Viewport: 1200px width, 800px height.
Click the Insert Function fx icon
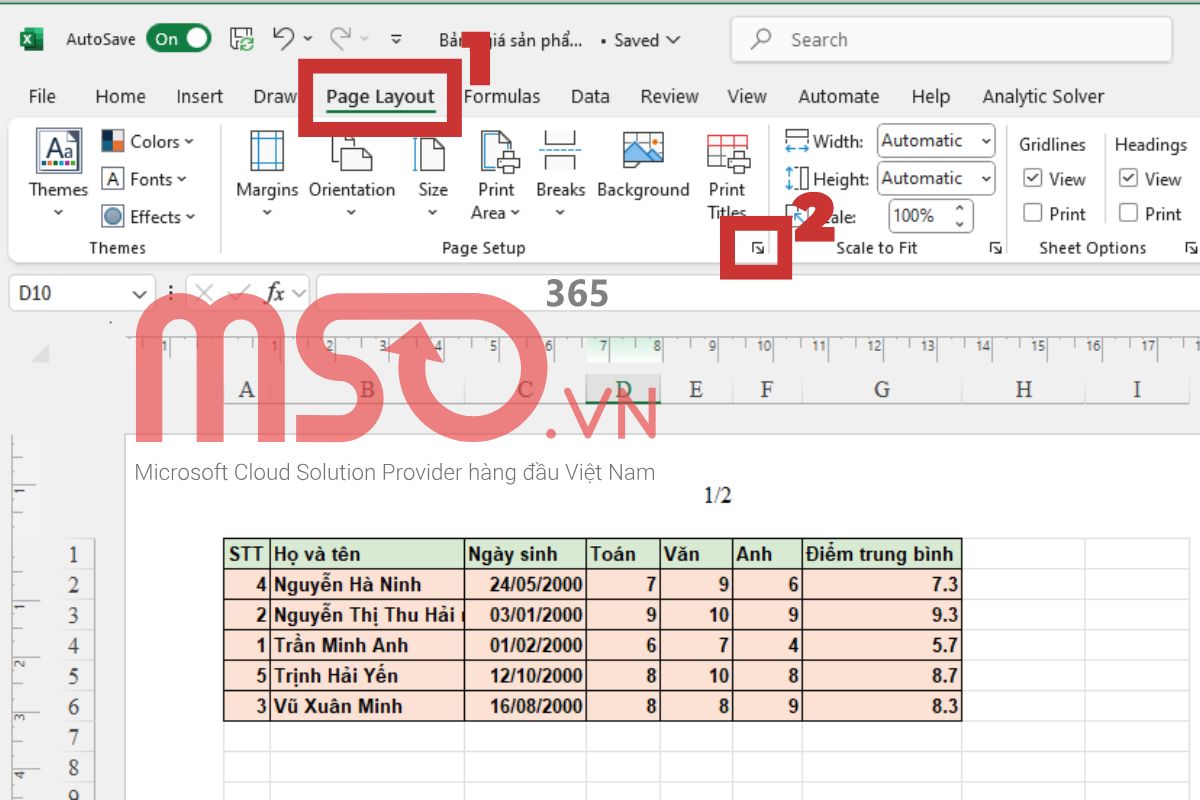tap(275, 293)
